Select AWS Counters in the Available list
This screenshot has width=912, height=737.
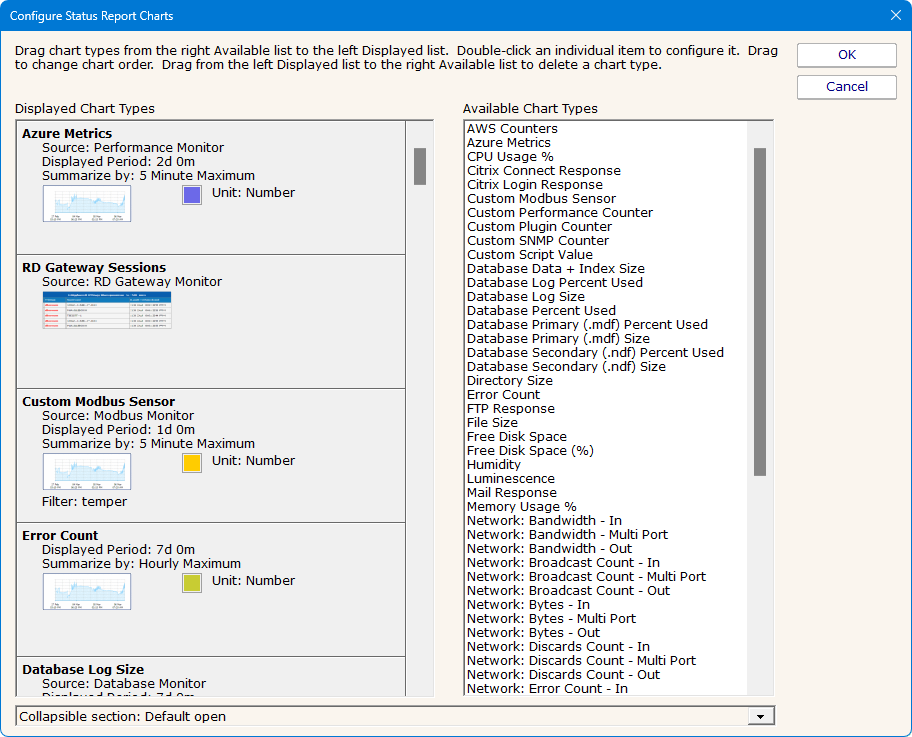pyautogui.click(x=512, y=129)
